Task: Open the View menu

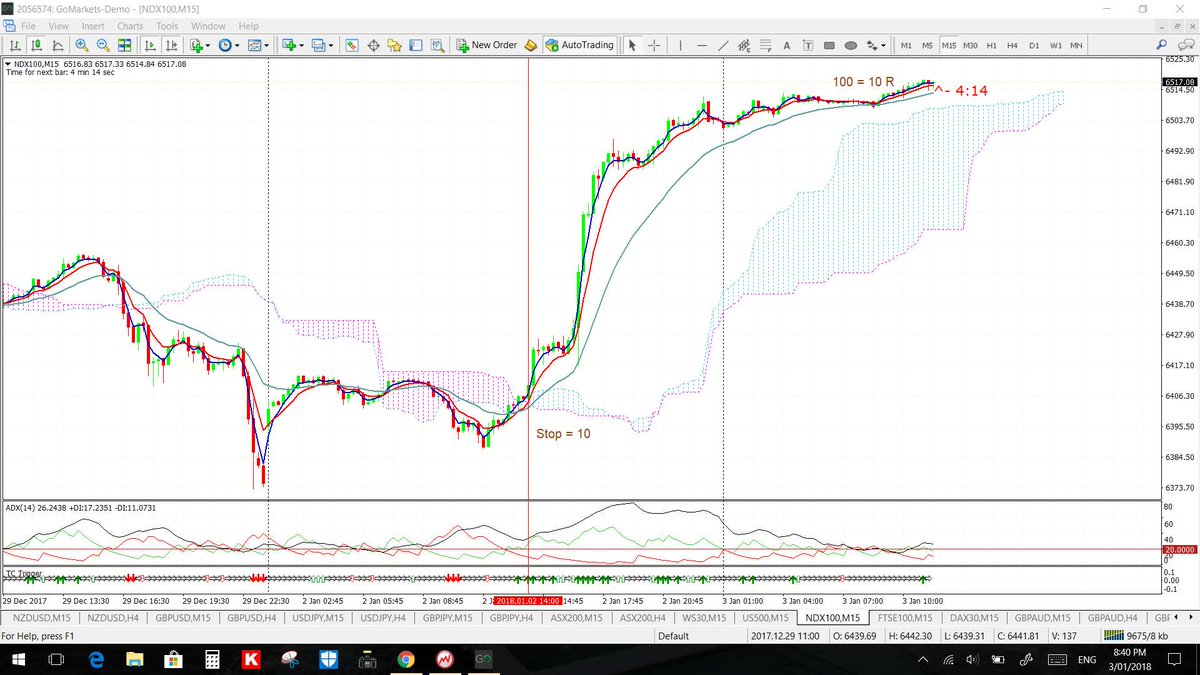Action: point(59,26)
